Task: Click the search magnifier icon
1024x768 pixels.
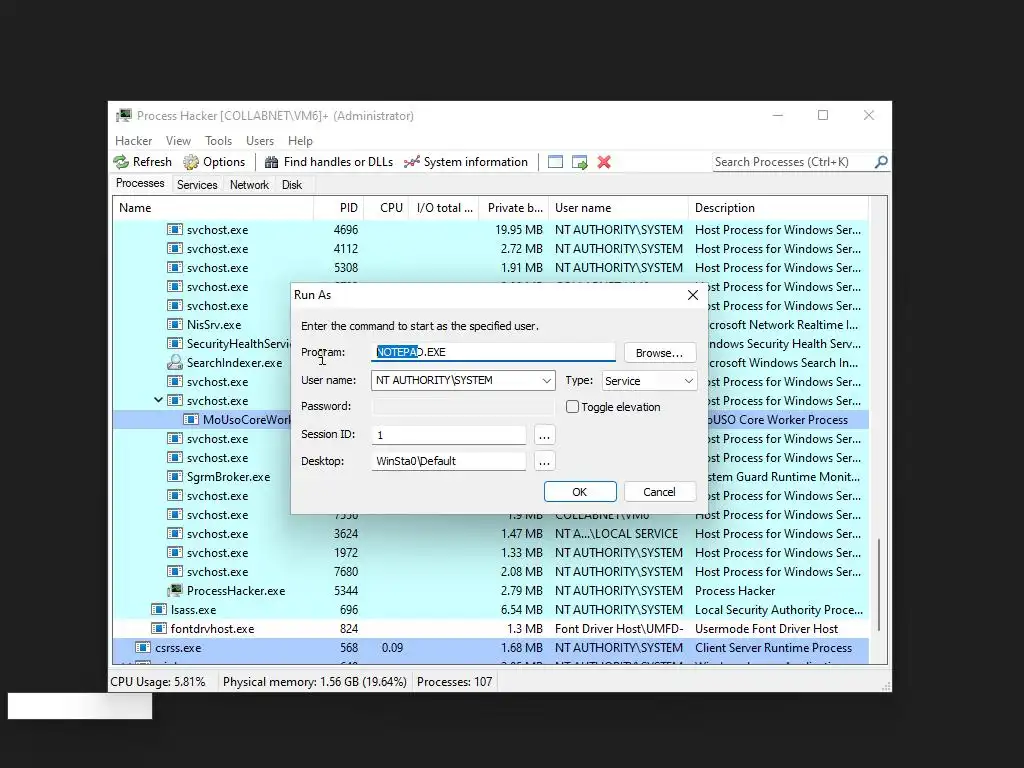Action: [x=881, y=162]
